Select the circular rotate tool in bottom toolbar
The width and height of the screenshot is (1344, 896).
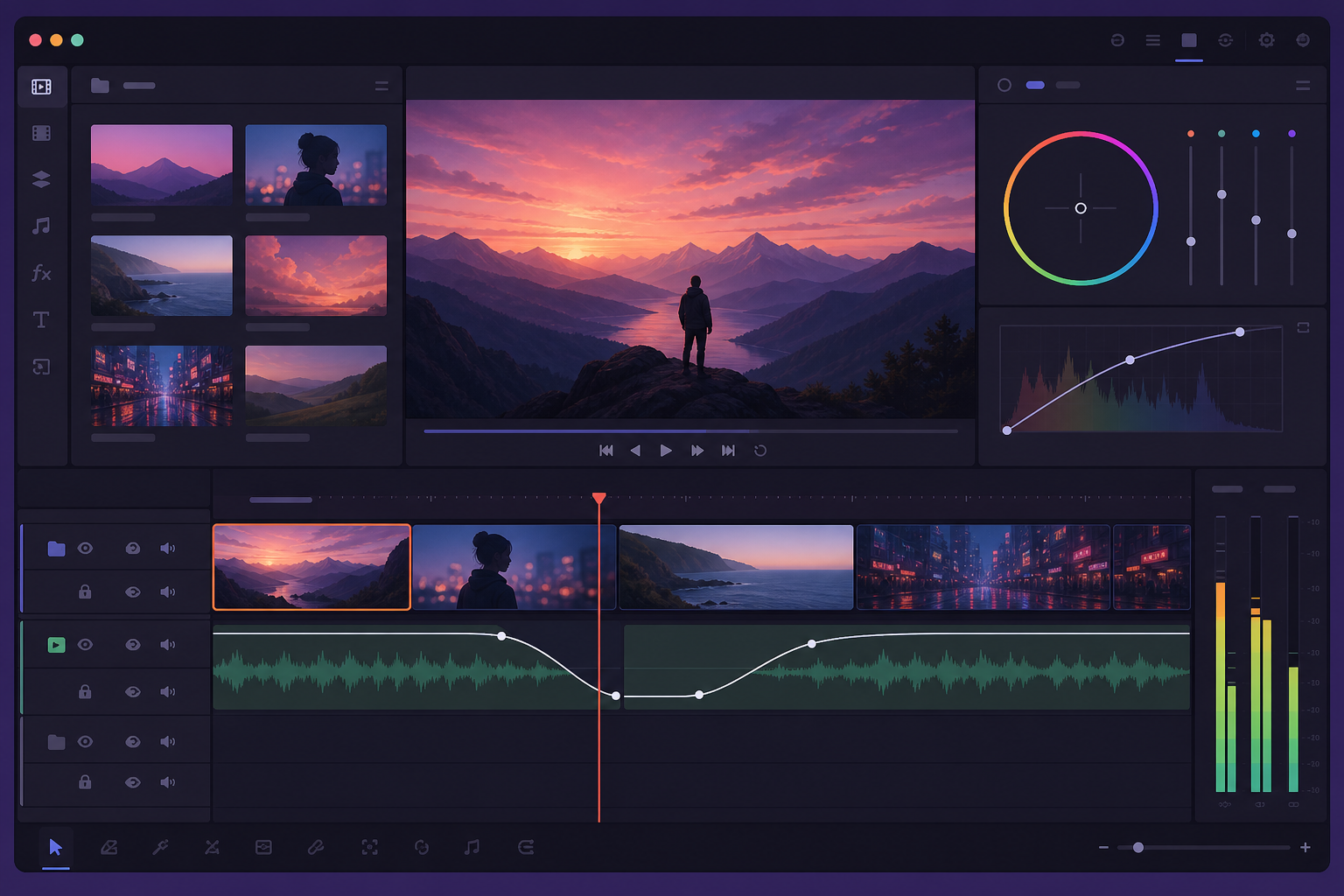pos(422,847)
